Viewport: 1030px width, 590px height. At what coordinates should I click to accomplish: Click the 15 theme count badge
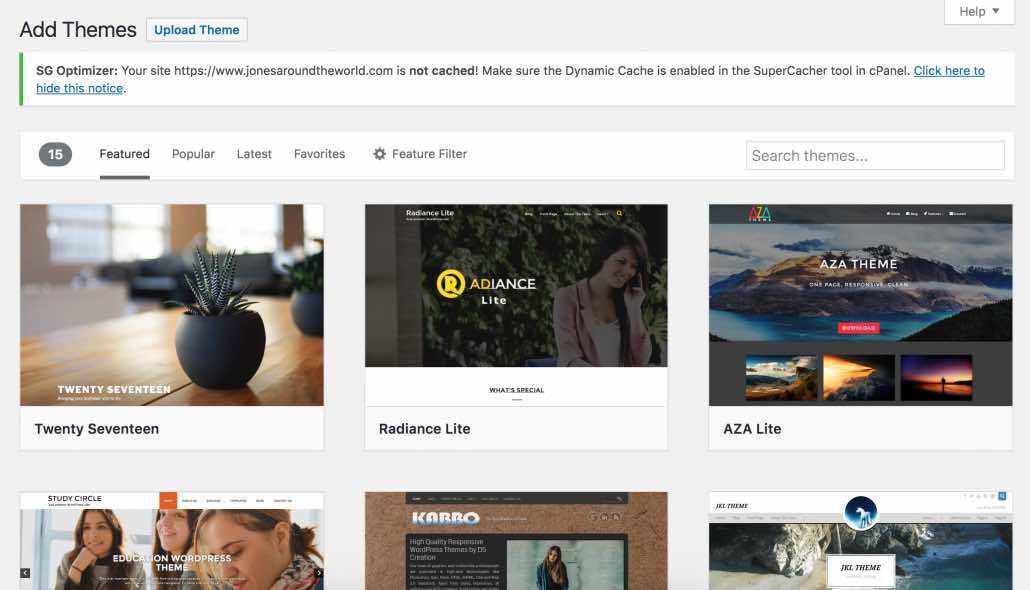(x=55, y=154)
